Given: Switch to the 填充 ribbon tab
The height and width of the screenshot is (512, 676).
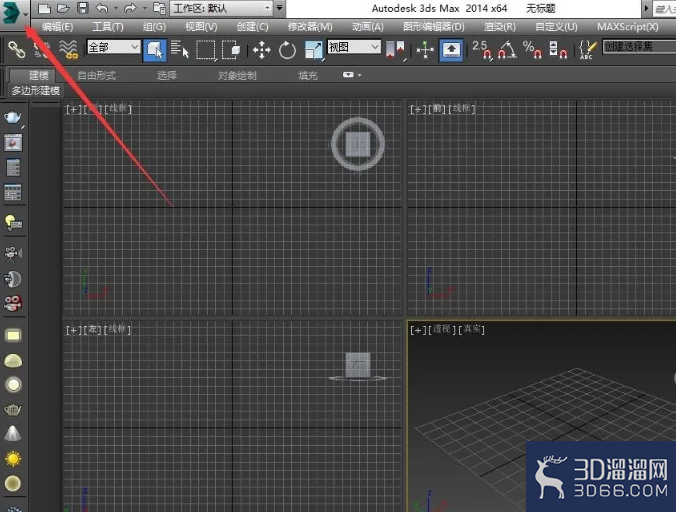Looking at the screenshot, I should (x=308, y=75).
